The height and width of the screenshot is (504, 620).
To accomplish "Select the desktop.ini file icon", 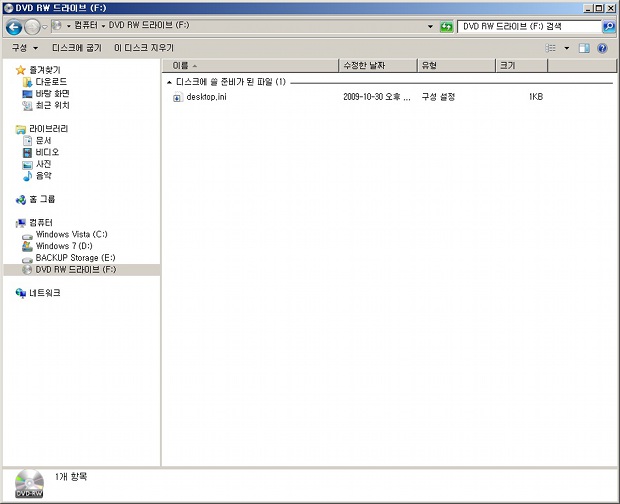I will click(x=178, y=97).
